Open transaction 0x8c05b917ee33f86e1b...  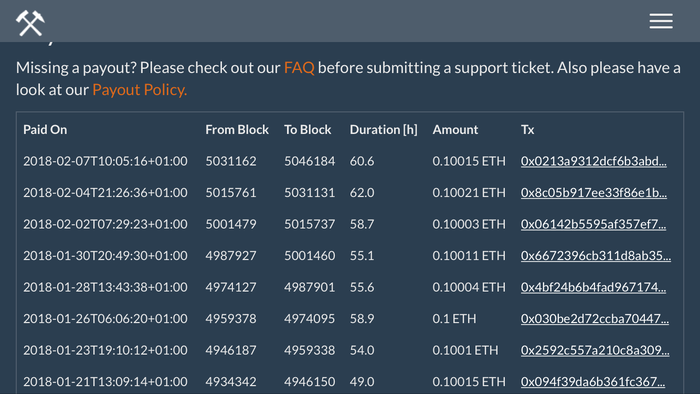coord(593,192)
